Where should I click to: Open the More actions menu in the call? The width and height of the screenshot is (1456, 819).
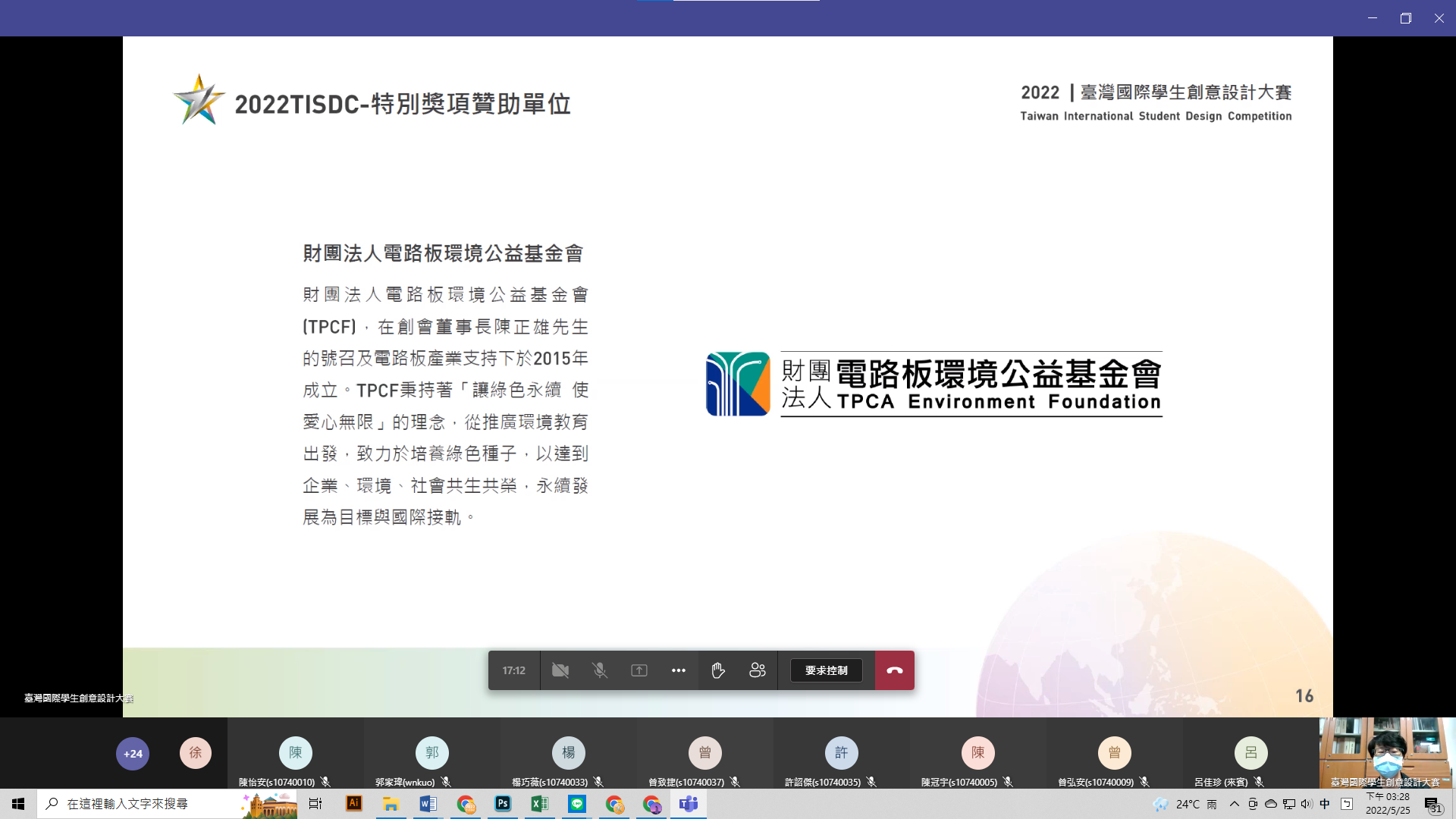678,670
